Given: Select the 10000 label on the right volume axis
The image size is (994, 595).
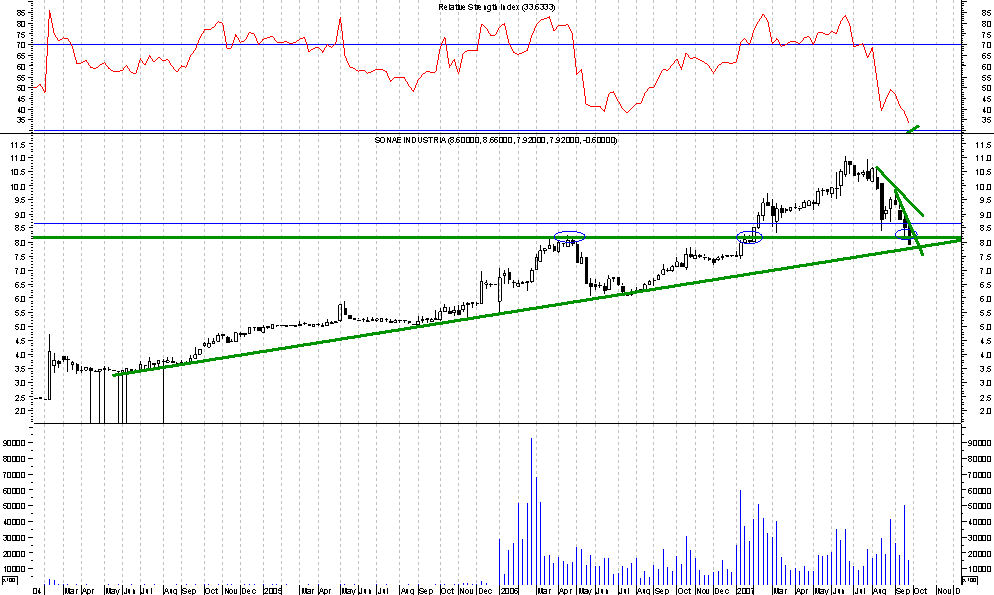Looking at the screenshot, I should tap(978, 569).
